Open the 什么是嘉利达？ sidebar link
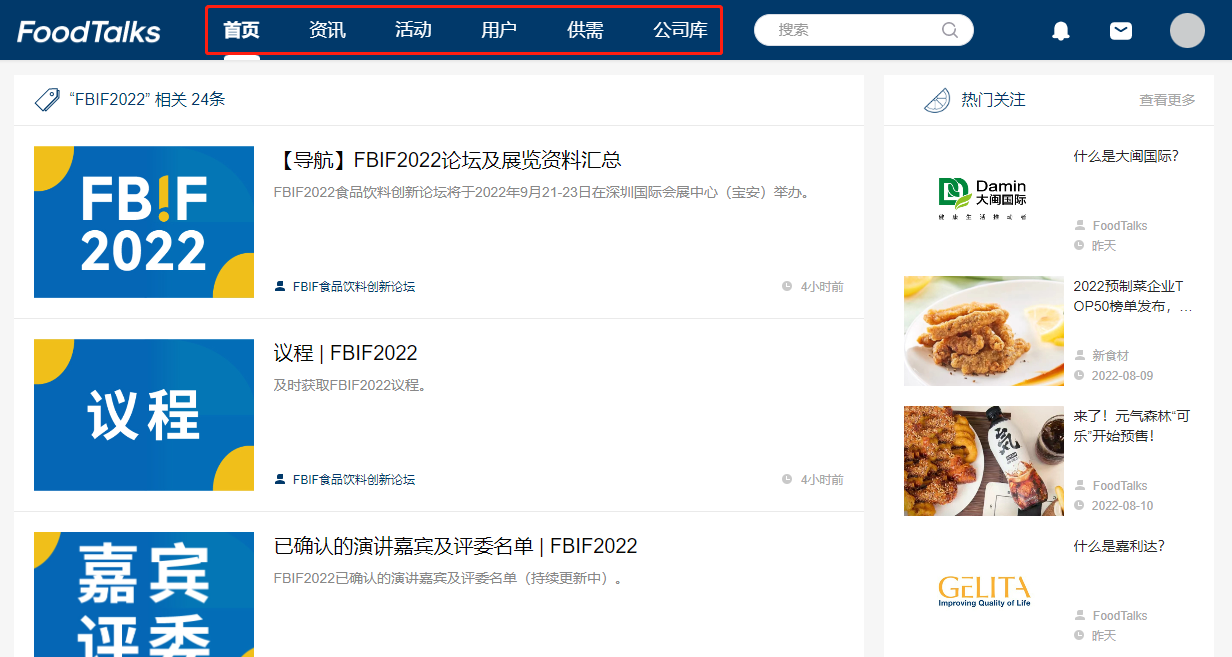 tap(1118, 546)
